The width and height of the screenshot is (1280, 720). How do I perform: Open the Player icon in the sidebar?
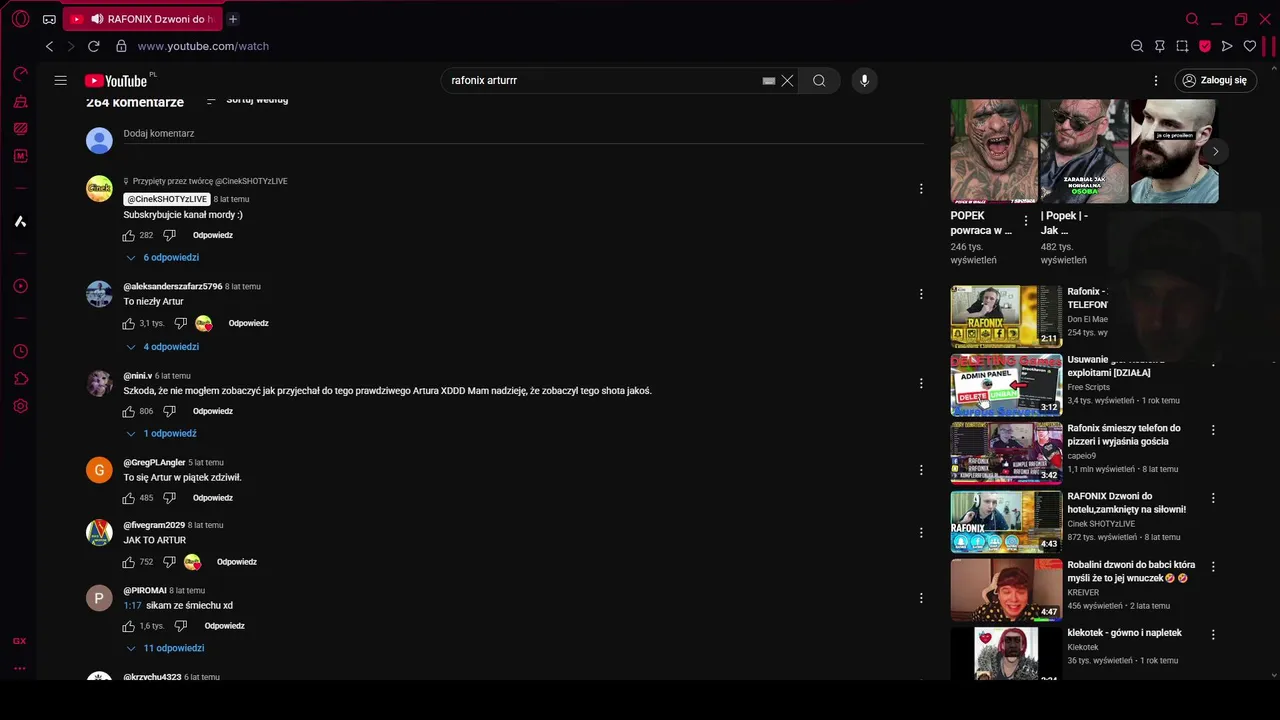coord(20,286)
